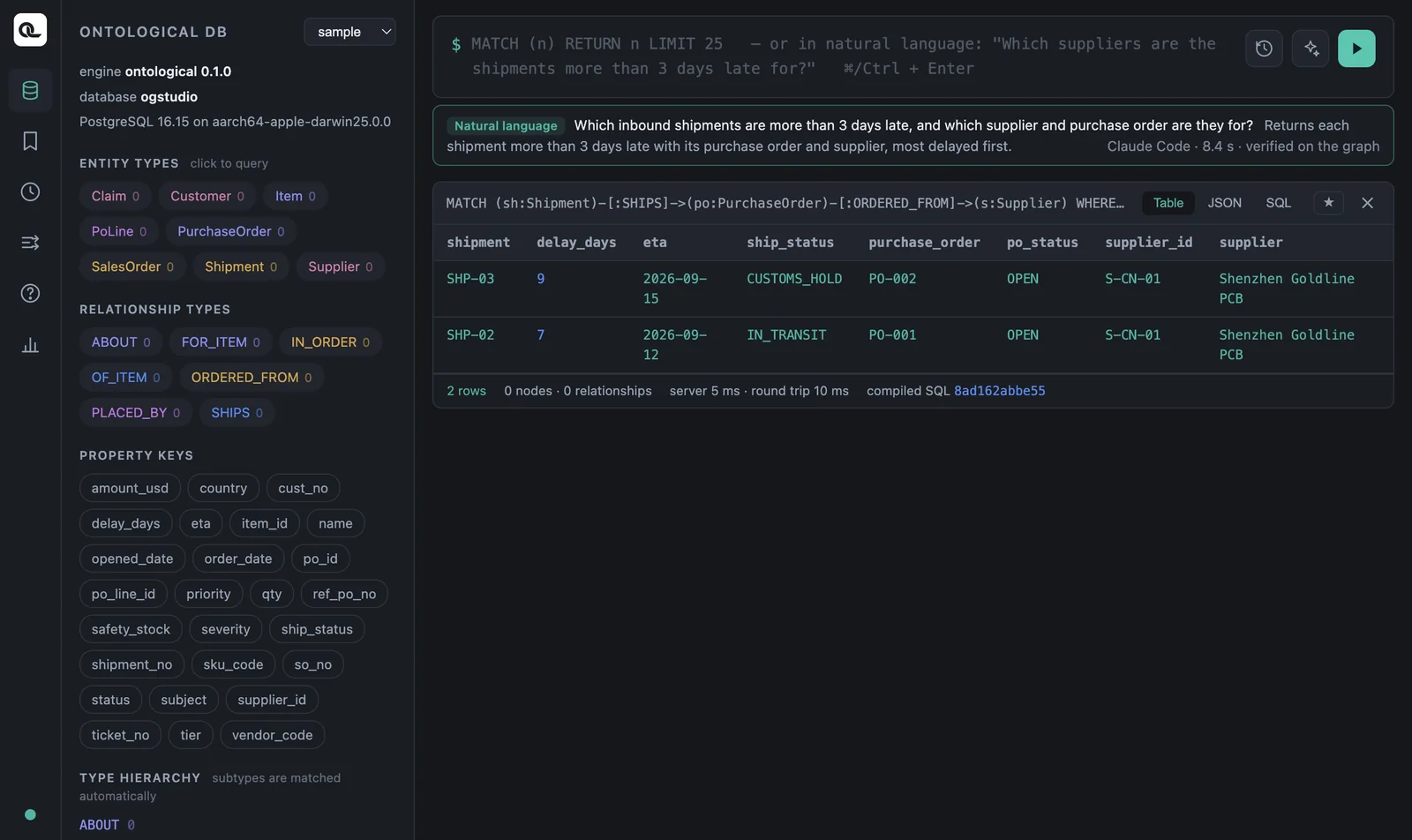Switch result view to JSON
The image size is (1412, 840).
pyautogui.click(x=1224, y=203)
